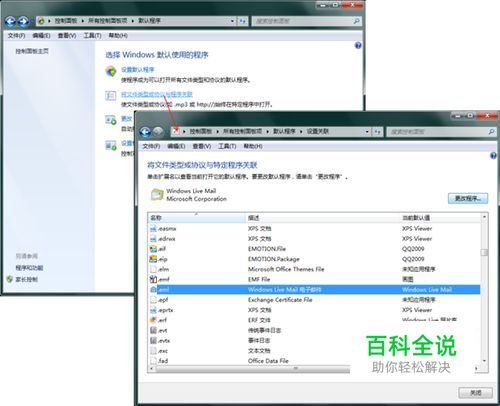
Task: Click Back arrow in Set Associations window
Action: (145, 132)
